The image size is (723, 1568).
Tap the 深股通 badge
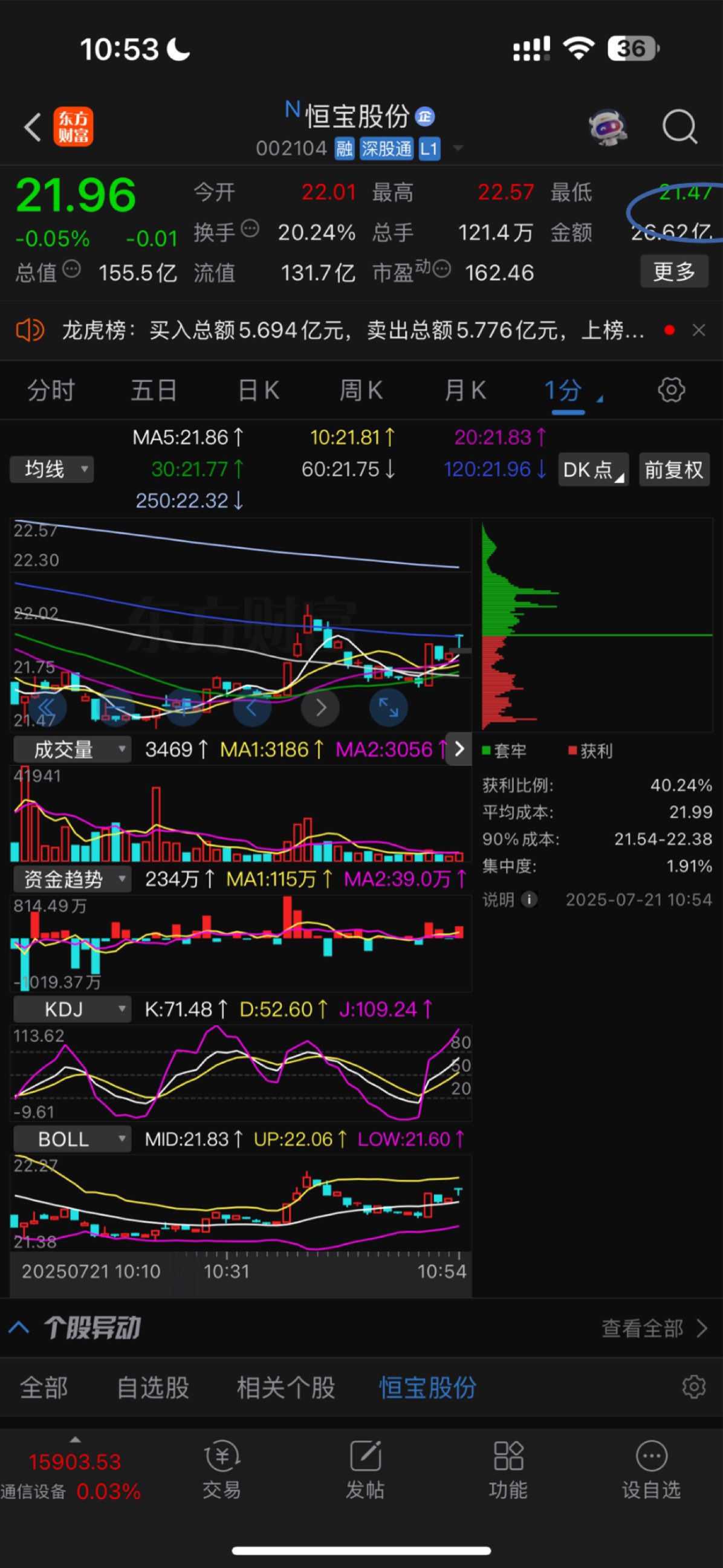386,149
